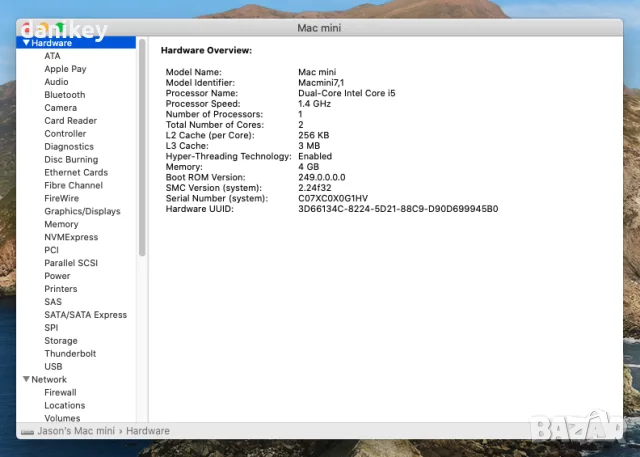Image resolution: width=640 pixels, height=457 pixels.
Task: Open the USB hardware category
Action: [53, 366]
